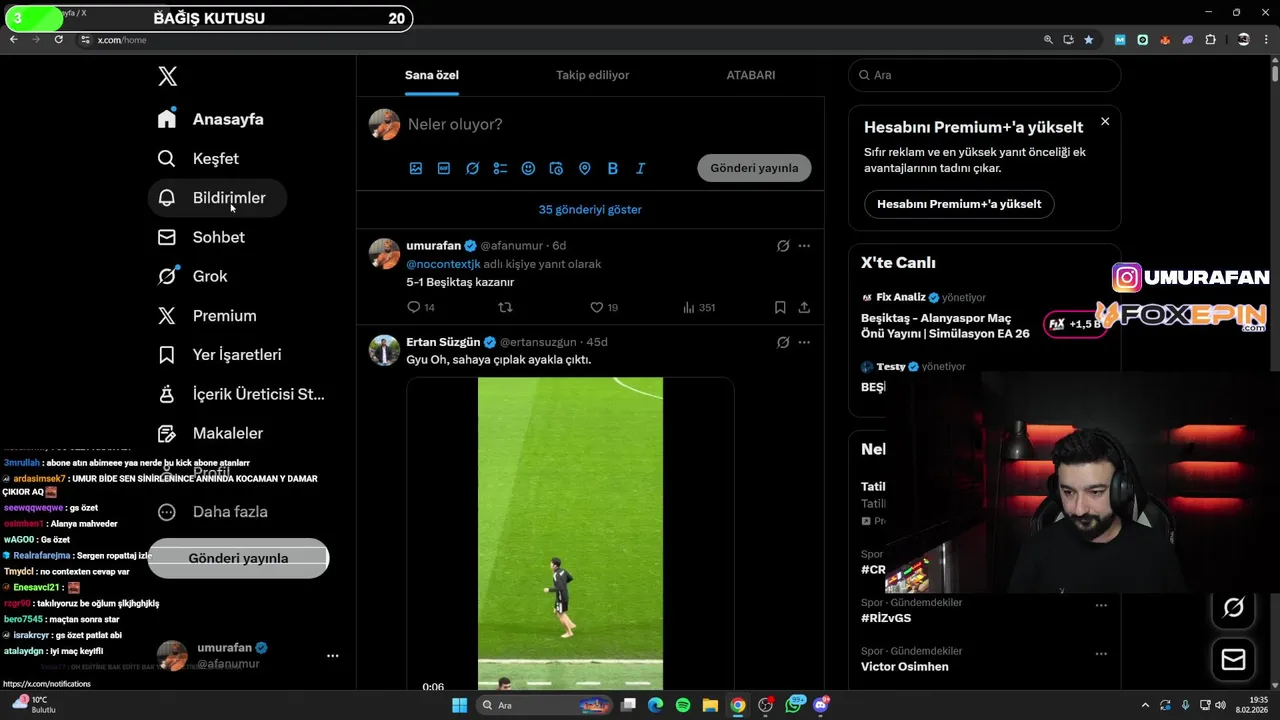Image resolution: width=1280 pixels, height=720 pixels.
Task: Expand Daha fazla menu
Action: pyautogui.click(x=213, y=512)
